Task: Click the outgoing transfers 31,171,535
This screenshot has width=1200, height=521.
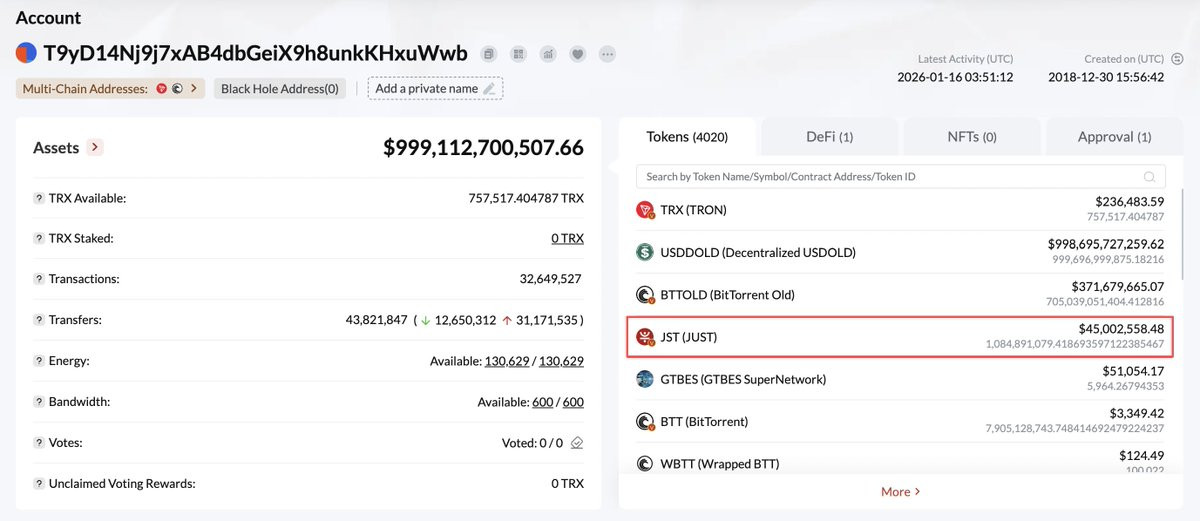Action: (x=547, y=320)
